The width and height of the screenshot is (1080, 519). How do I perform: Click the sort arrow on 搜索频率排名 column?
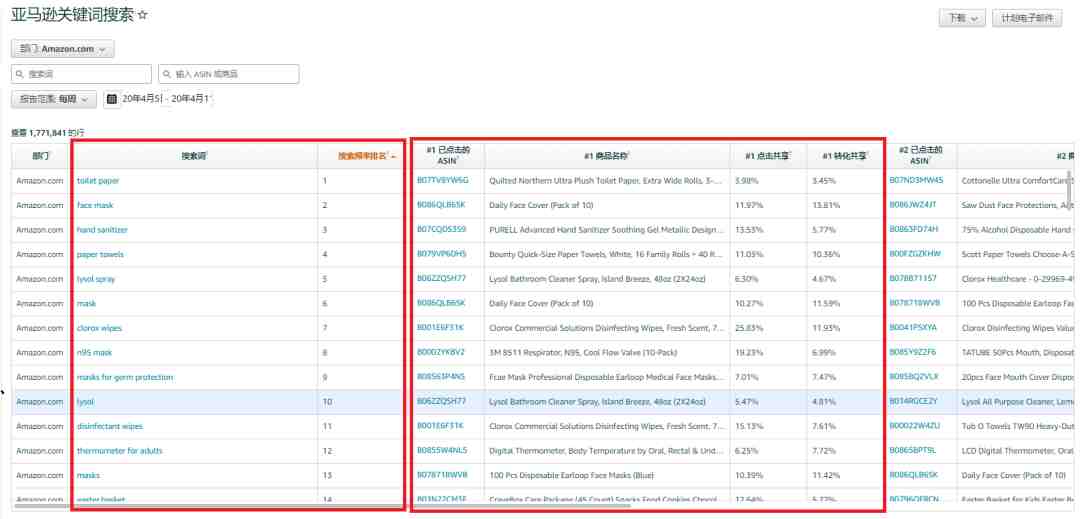point(393,157)
